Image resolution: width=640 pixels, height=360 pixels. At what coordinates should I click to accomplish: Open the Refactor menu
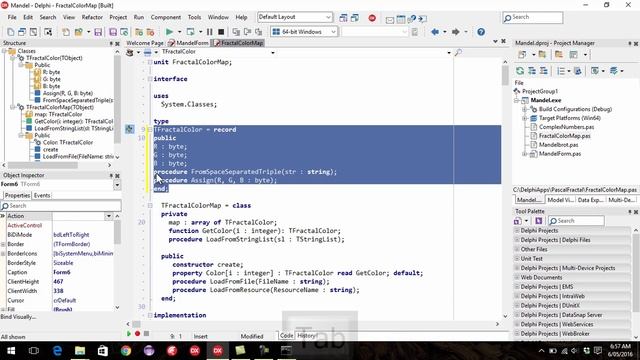(x=92, y=17)
